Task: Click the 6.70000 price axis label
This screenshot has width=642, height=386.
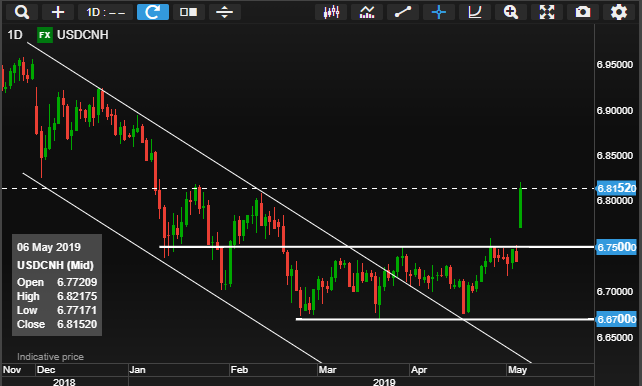Action: click(615, 291)
